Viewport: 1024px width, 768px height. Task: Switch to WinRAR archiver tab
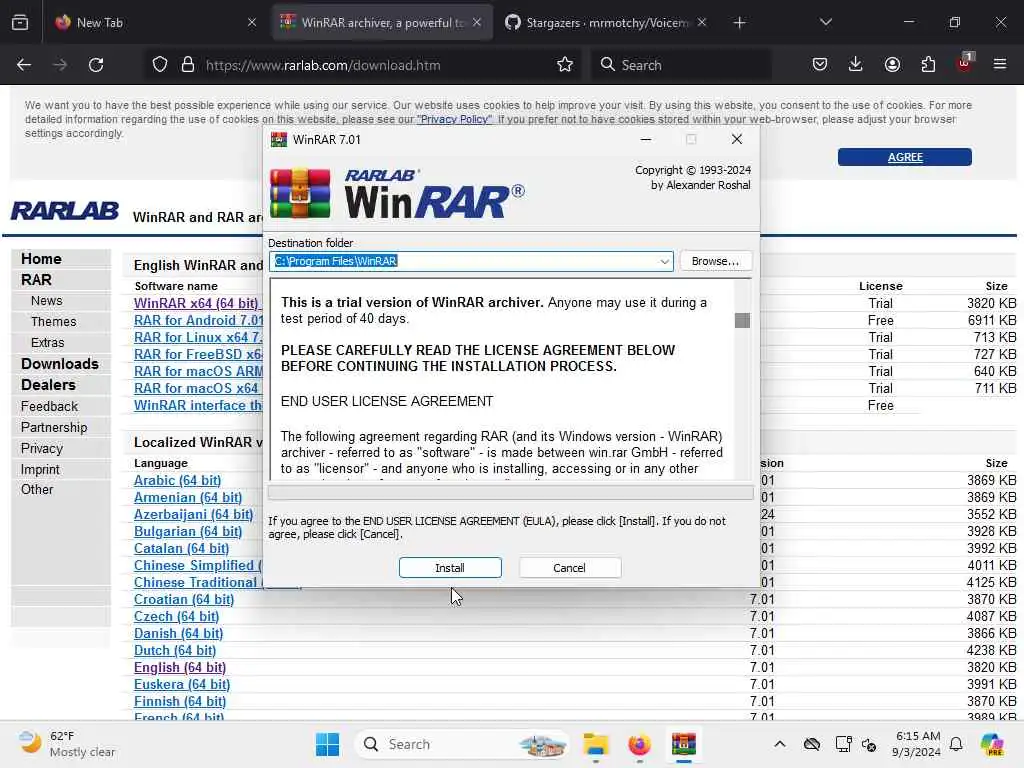coord(383,22)
